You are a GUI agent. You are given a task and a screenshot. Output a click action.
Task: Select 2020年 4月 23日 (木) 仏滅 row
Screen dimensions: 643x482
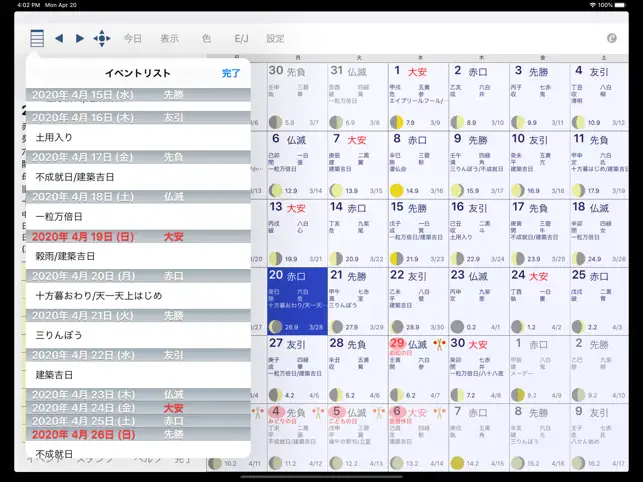coord(138,394)
